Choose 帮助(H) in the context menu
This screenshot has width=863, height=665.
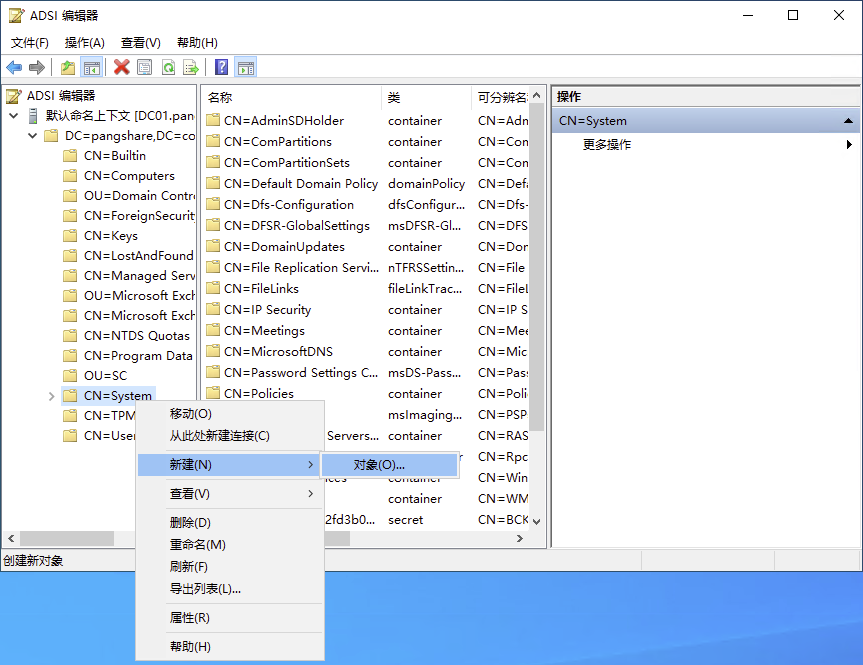(x=230, y=646)
